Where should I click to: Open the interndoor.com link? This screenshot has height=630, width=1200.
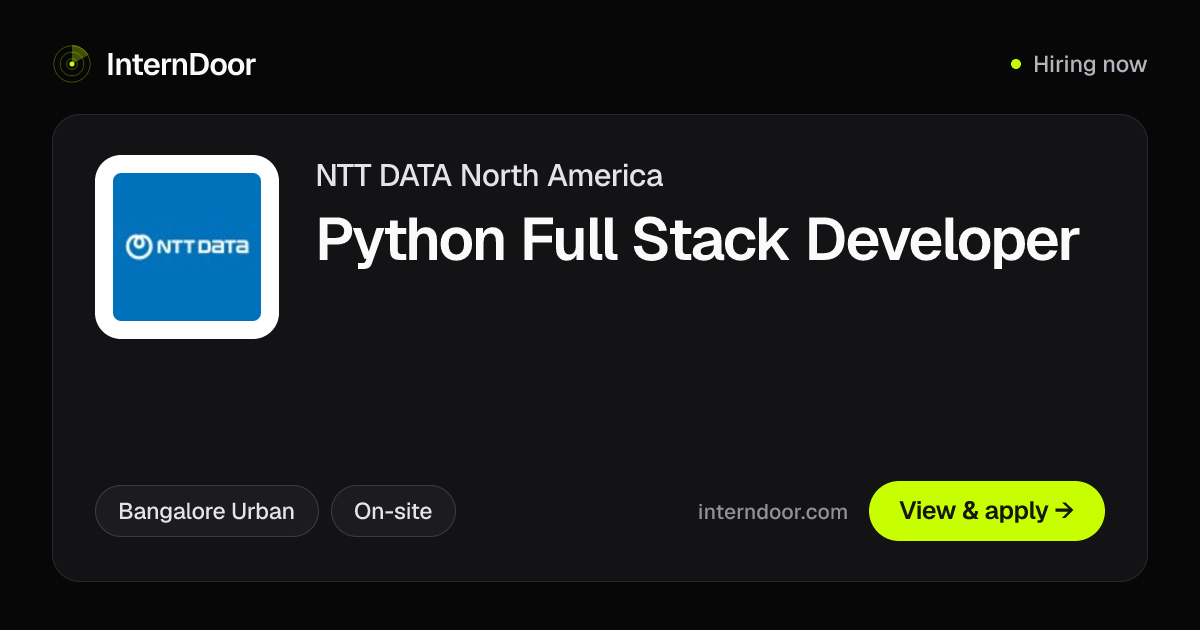[x=773, y=512]
